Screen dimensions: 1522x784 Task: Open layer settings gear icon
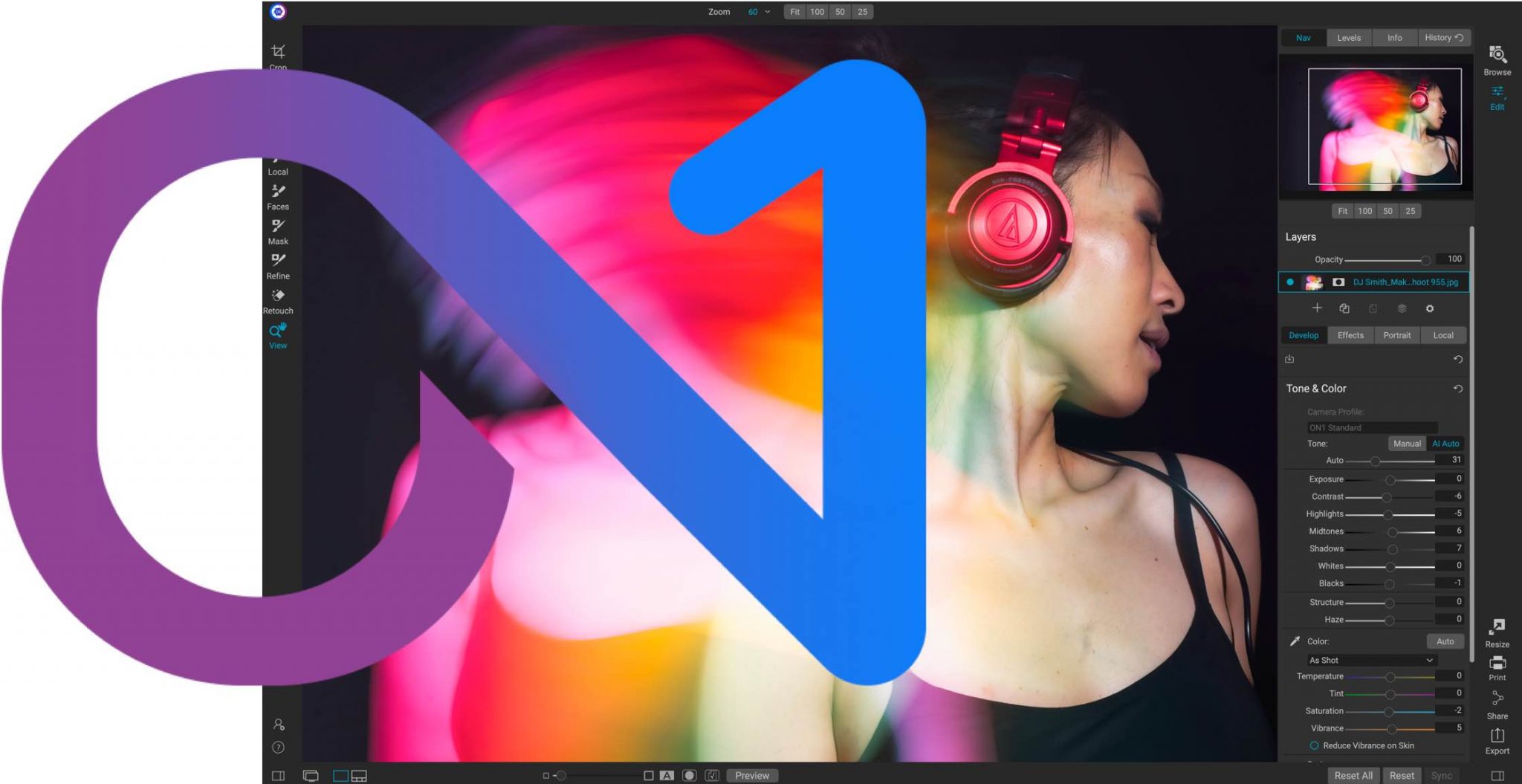pyautogui.click(x=1429, y=308)
